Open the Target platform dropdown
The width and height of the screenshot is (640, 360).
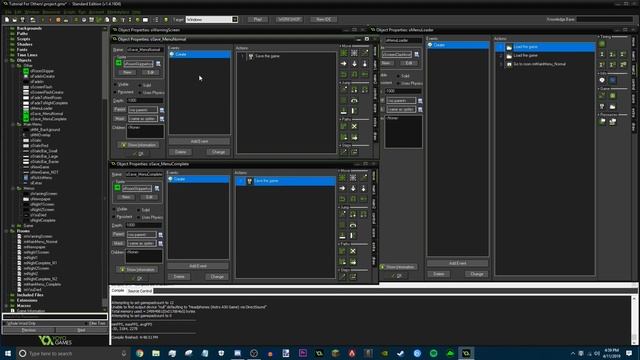235,19
